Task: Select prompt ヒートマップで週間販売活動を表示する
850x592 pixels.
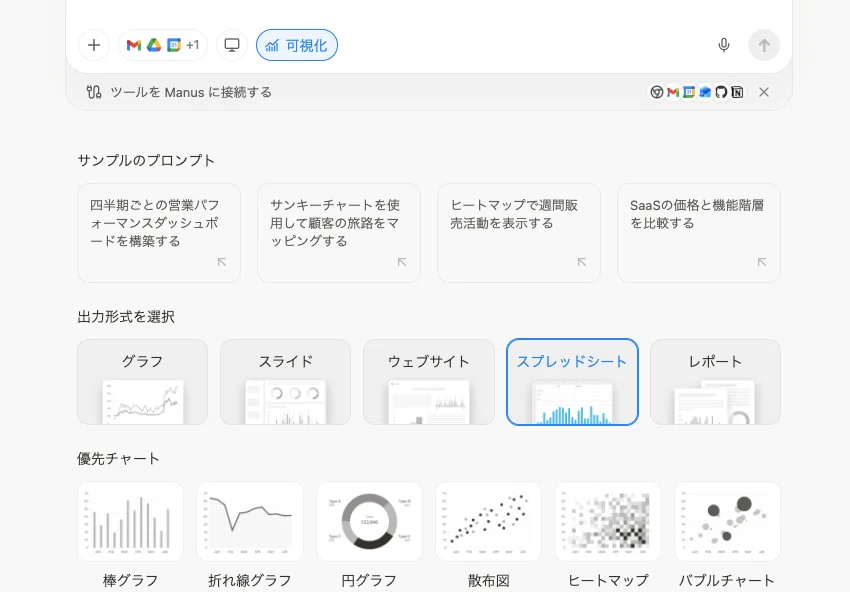Action: 519,233
